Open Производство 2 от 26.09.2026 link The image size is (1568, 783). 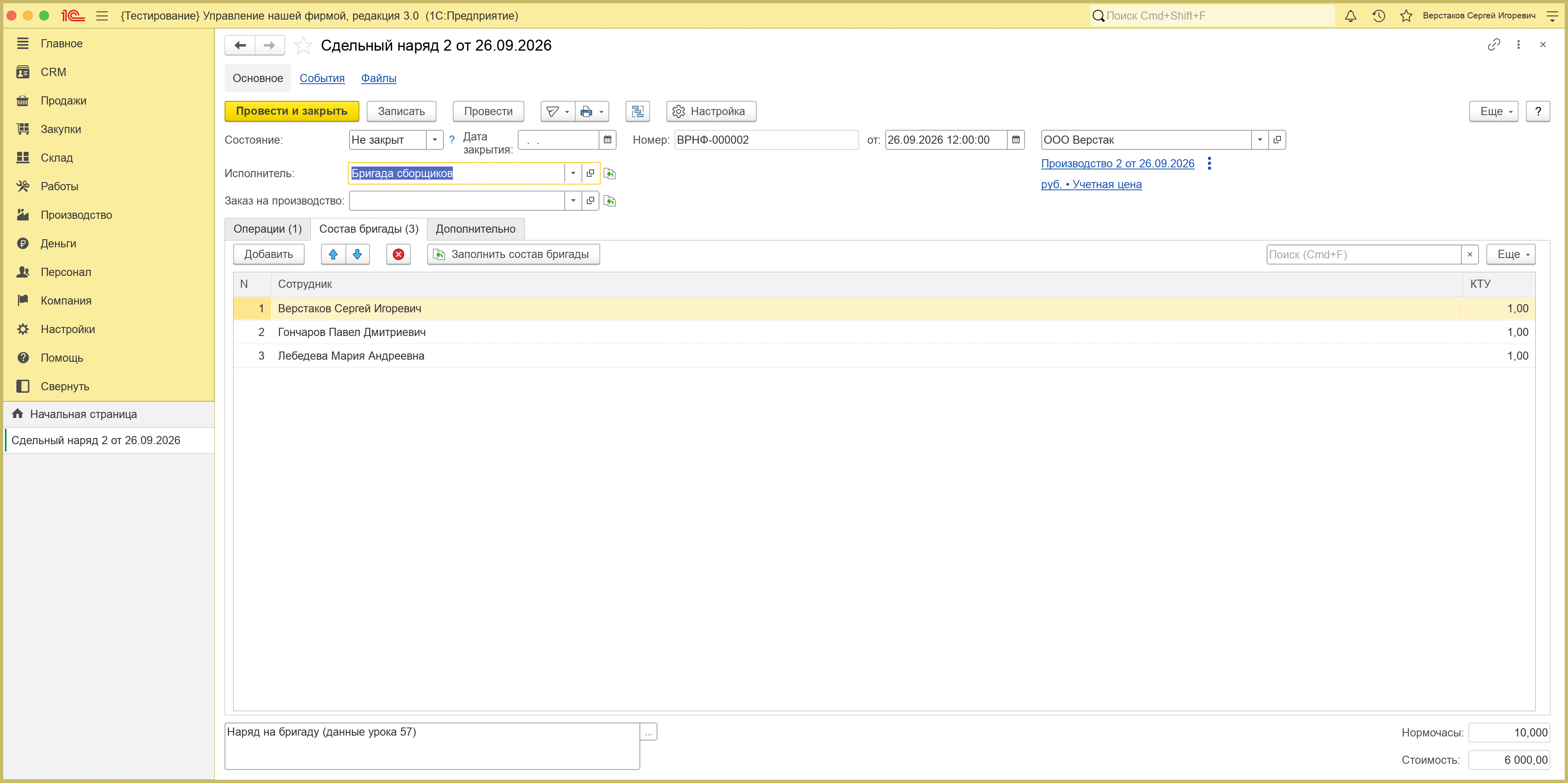pos(1118,164)
